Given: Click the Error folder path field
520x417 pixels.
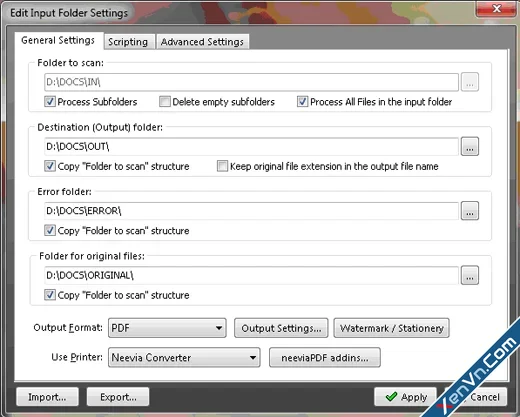Looking at the screenshot, I should tap(251, 211).
